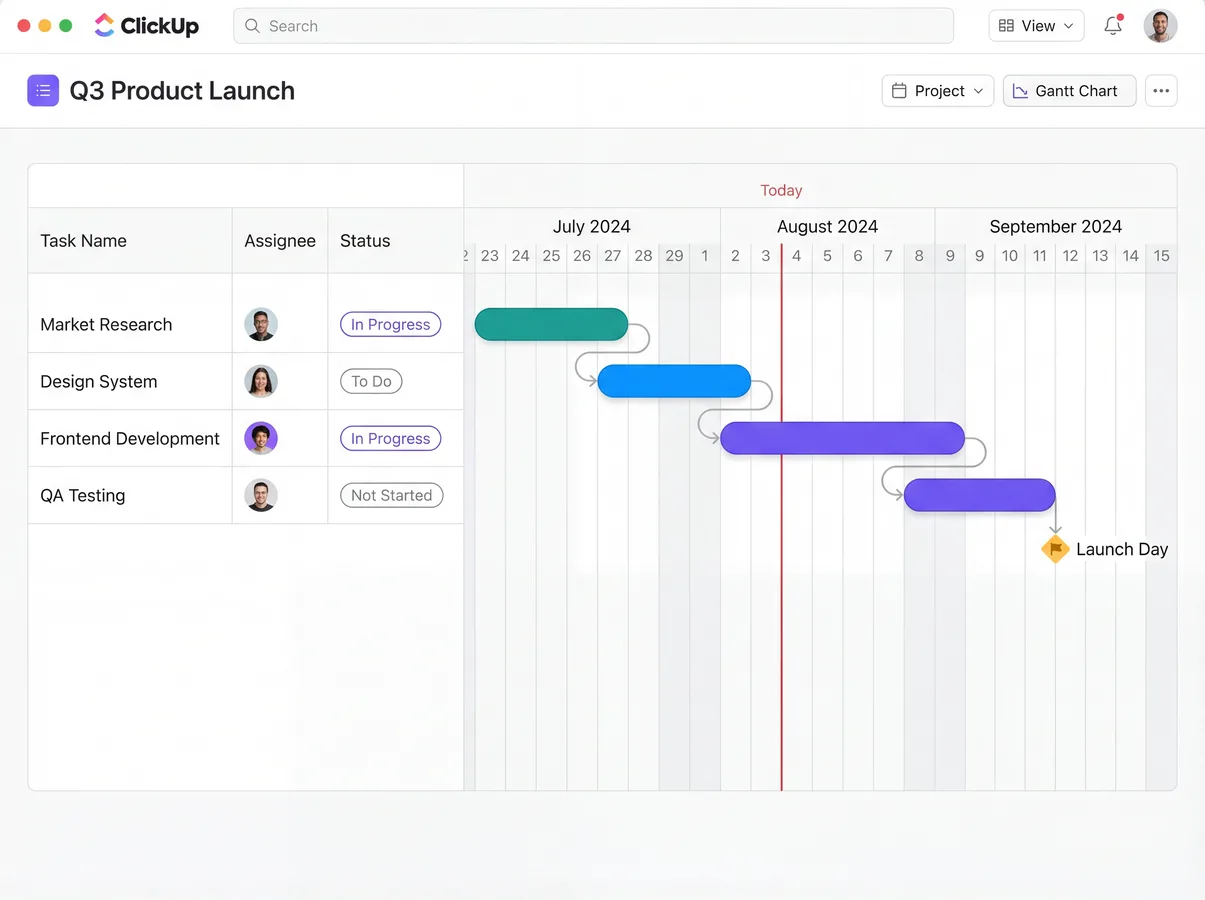1205x900 pixels.
Task: Click the grid icon inside the View button
Action: coord(1008,25)
